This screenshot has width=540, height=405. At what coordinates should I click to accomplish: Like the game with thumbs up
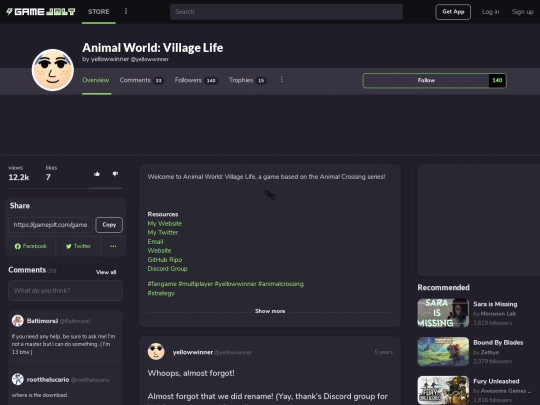tap(97, 174)
